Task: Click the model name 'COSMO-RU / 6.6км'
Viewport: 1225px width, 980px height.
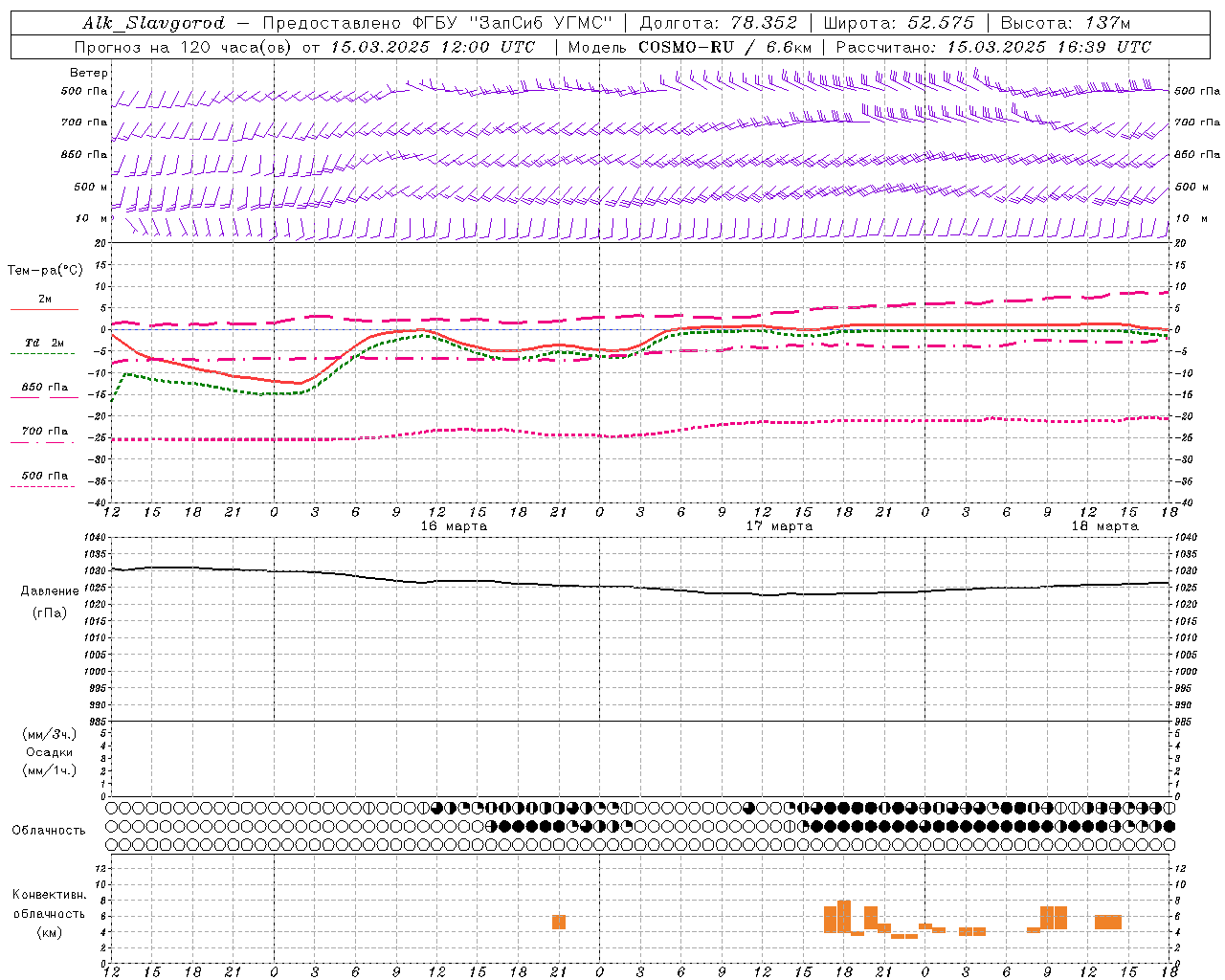Action: point(725,47)
